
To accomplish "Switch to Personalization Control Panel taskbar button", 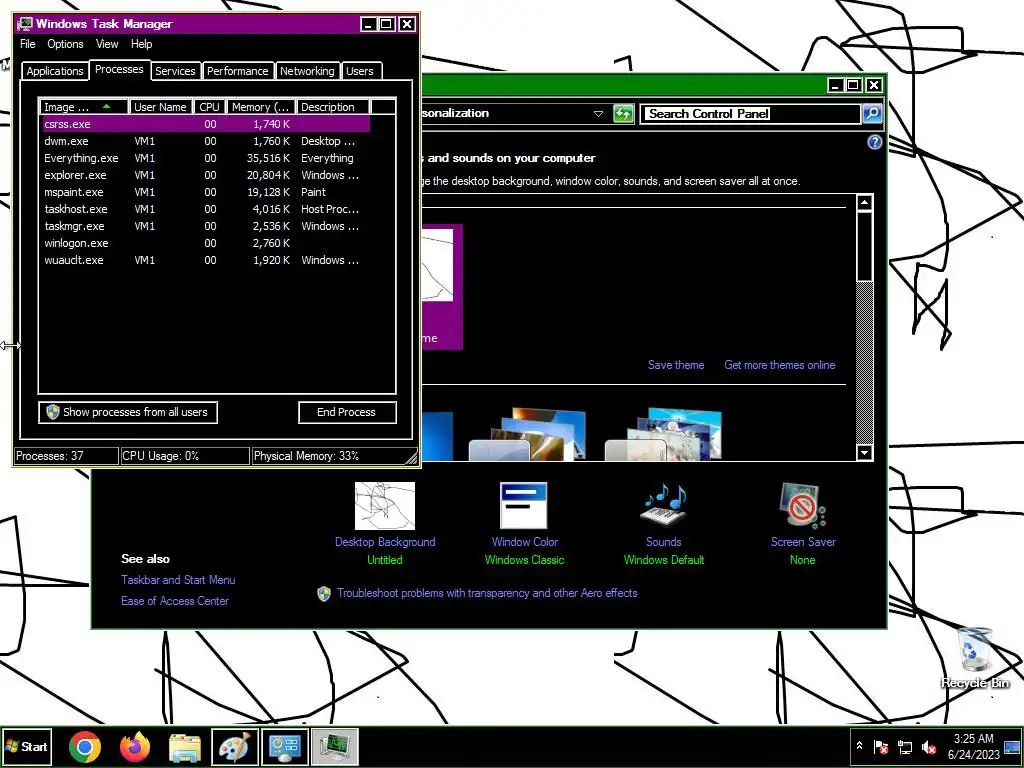I will click(x=285, y=746).
